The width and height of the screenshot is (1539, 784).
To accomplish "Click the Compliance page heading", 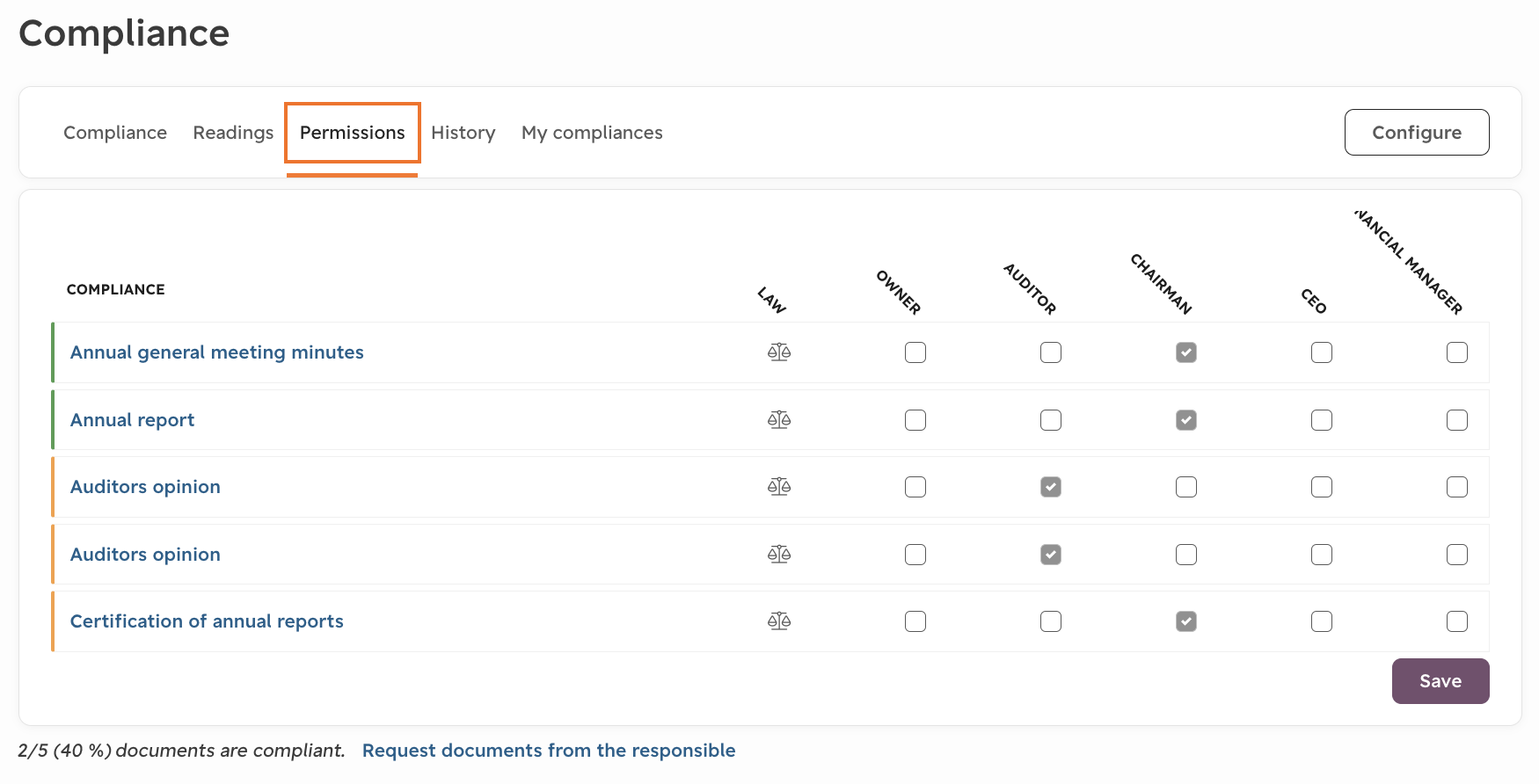I will (124, 34).
